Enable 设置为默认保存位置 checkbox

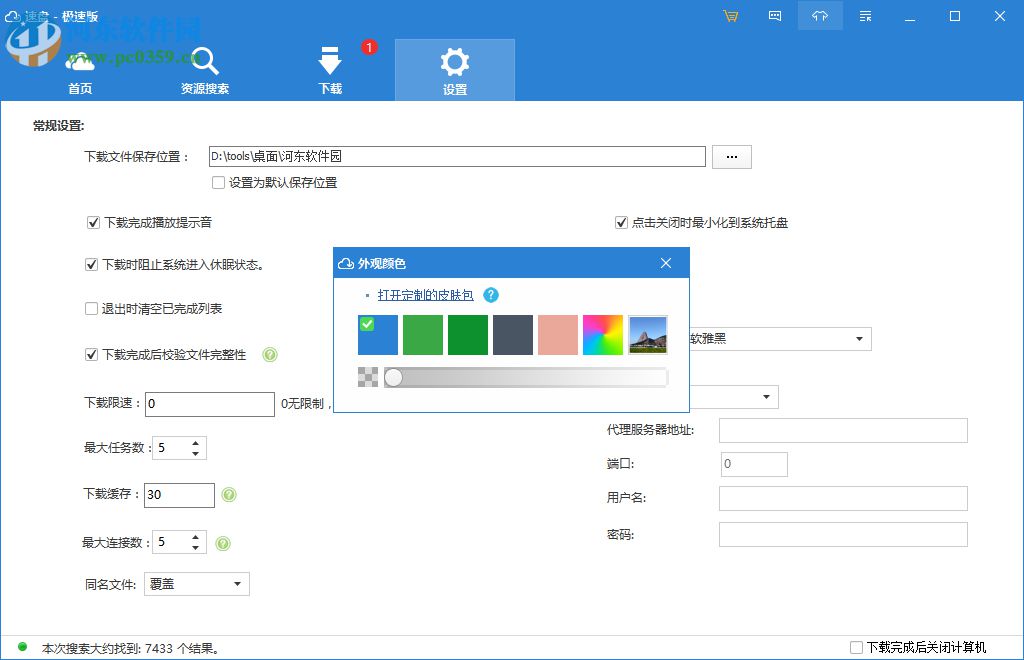217,183
